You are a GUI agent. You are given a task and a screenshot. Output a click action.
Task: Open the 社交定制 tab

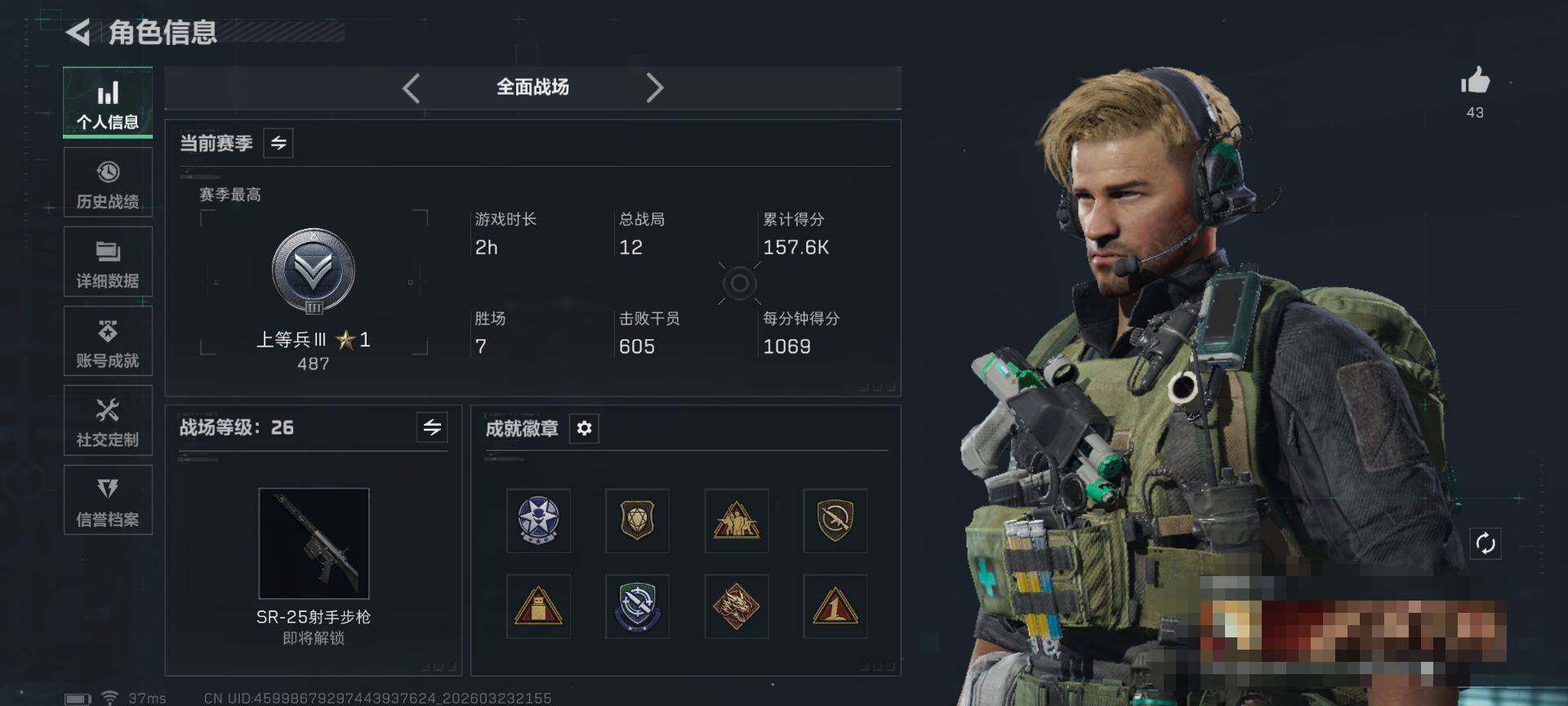pyautogui.click(x=108, y=420)
